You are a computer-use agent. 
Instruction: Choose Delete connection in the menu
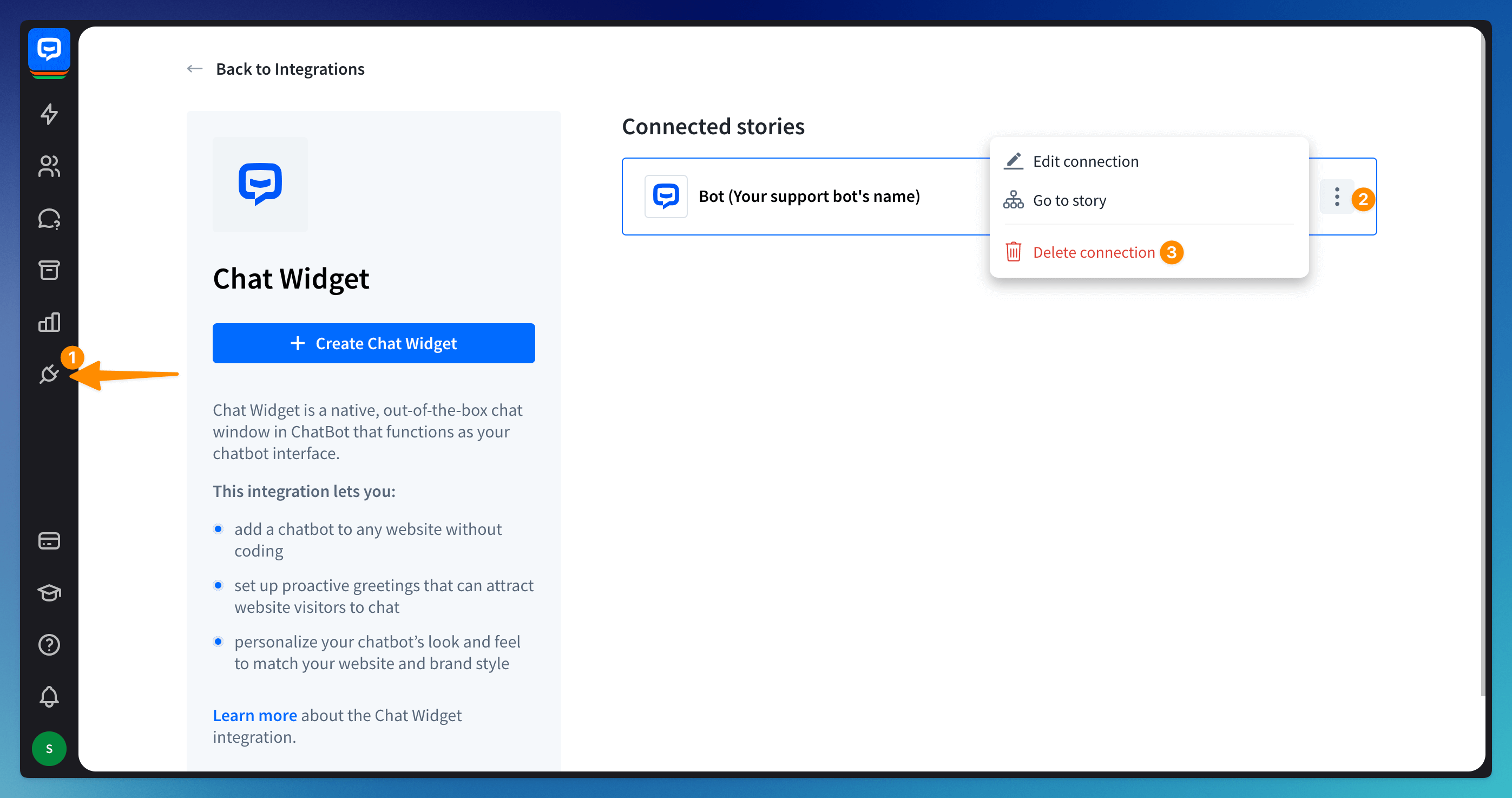click(x=1093, y=252)
